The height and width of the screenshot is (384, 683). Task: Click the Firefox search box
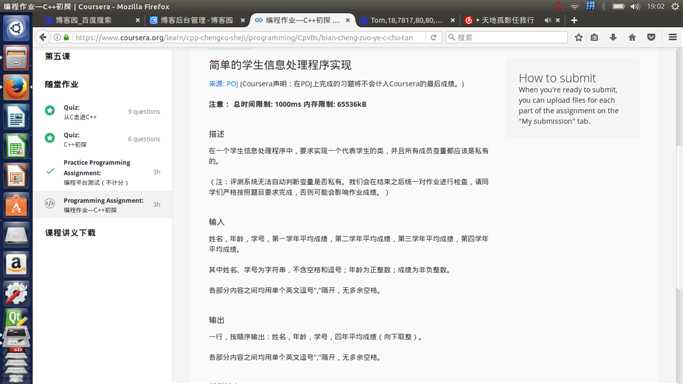(507, 37)
